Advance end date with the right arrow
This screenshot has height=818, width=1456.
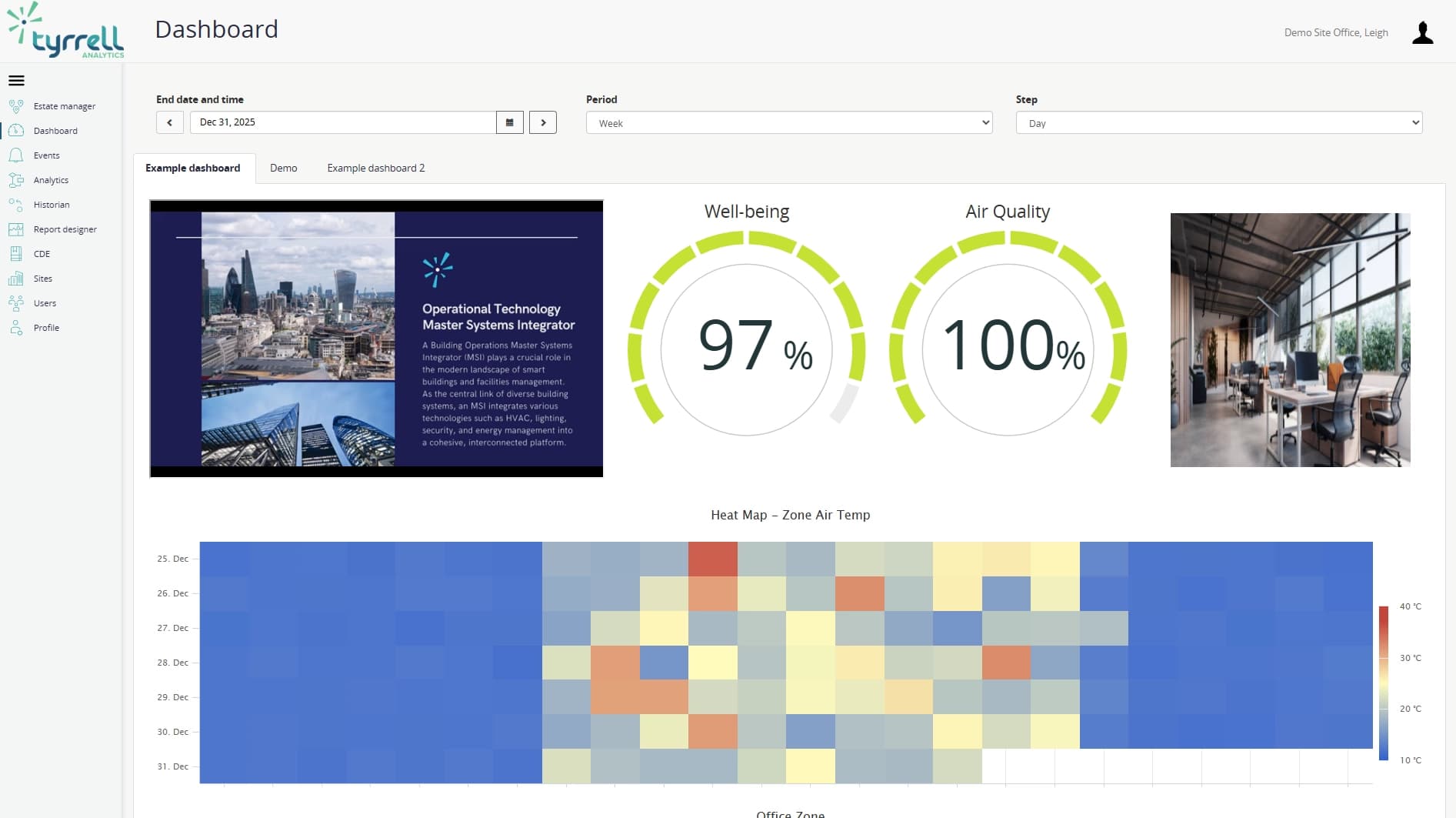pos(543,122)
